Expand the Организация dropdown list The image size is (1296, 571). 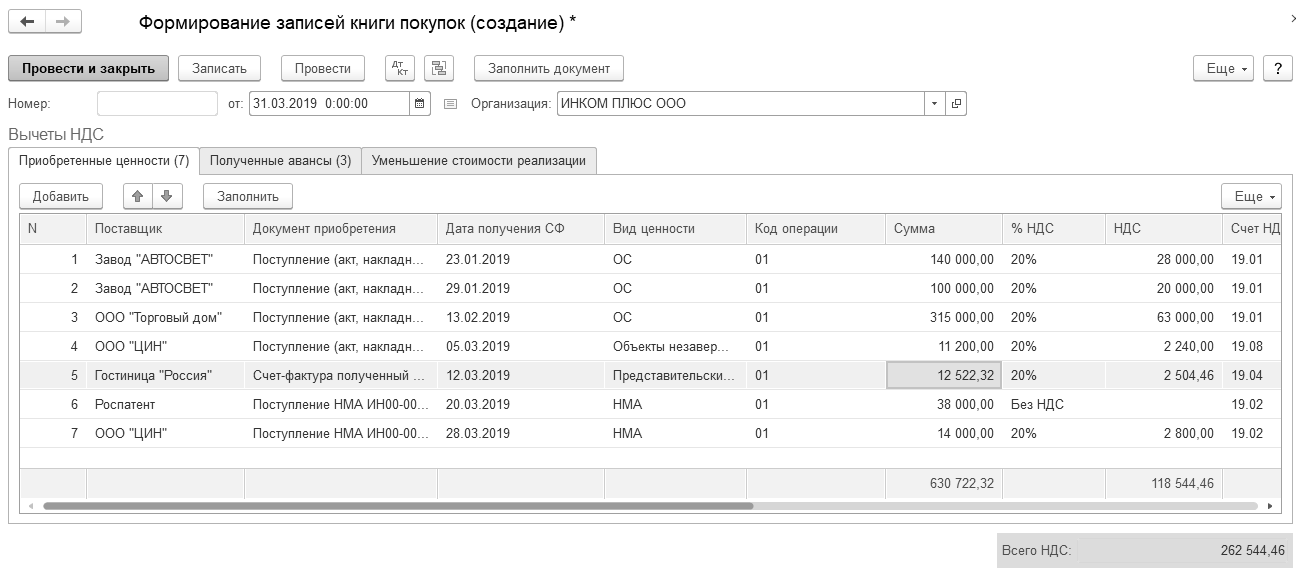tap(934, 103)
